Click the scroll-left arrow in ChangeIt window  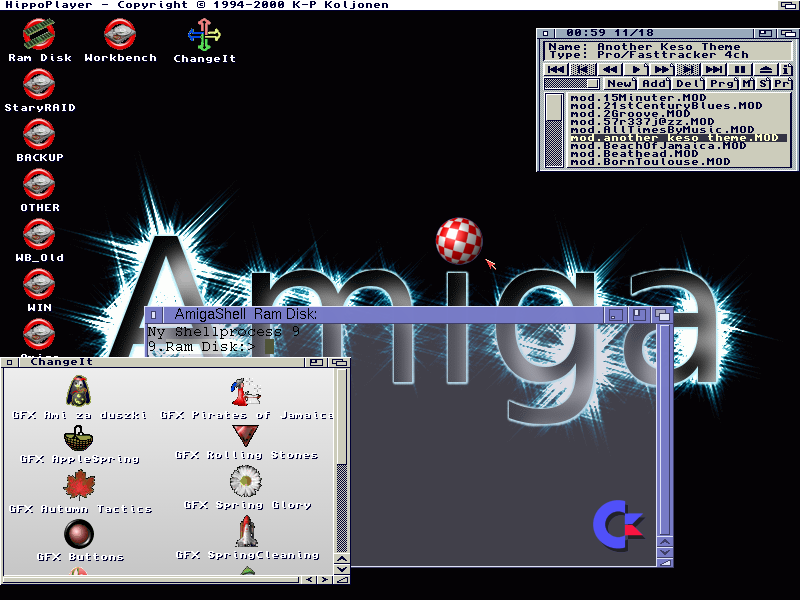(x=309, y=580)
